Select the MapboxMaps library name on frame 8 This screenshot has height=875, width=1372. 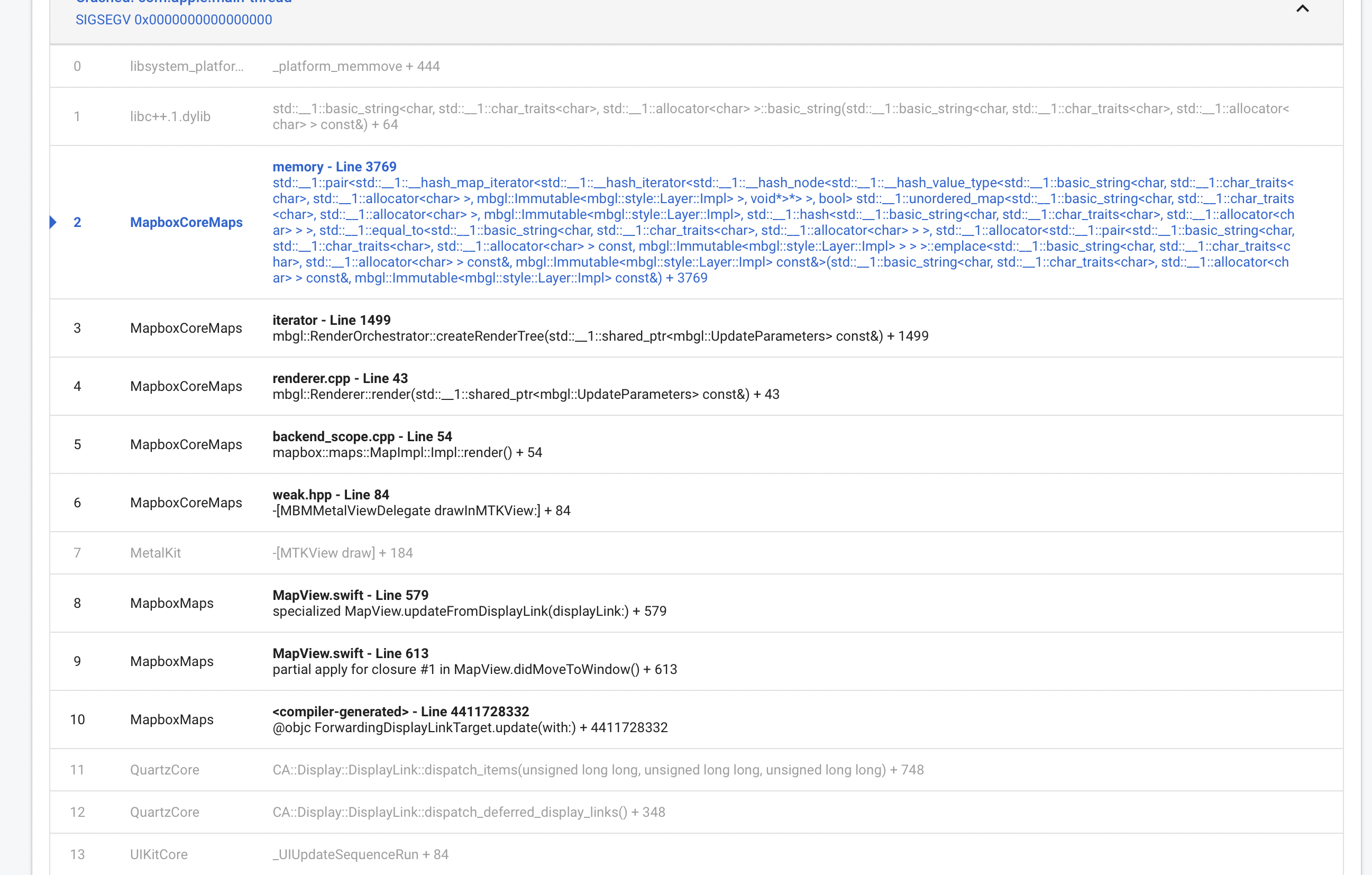point(171,603)
